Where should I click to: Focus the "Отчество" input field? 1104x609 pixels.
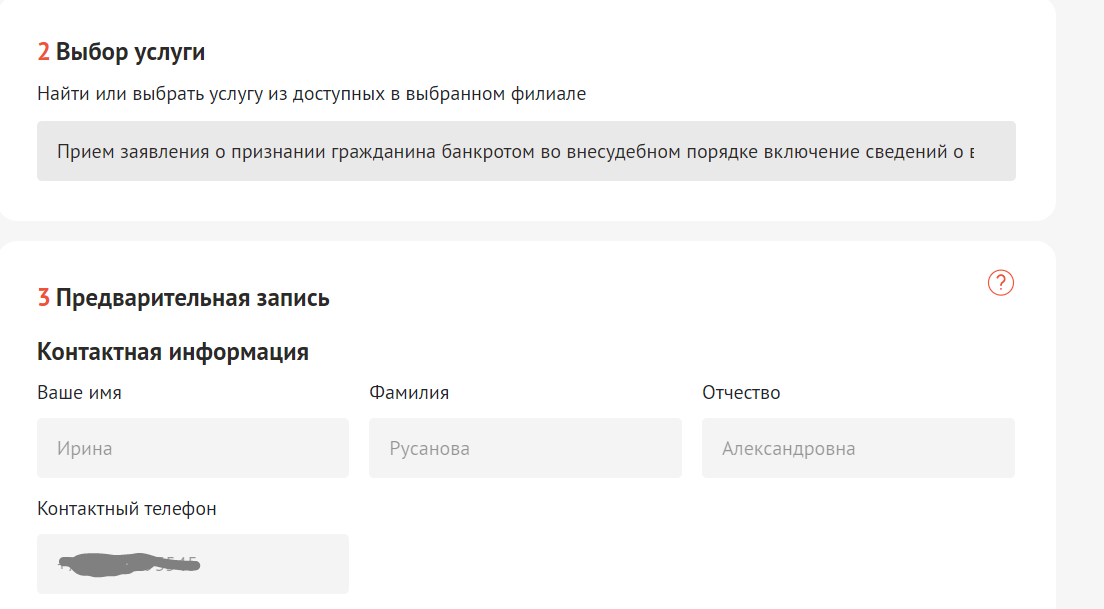tap(858, 448)
